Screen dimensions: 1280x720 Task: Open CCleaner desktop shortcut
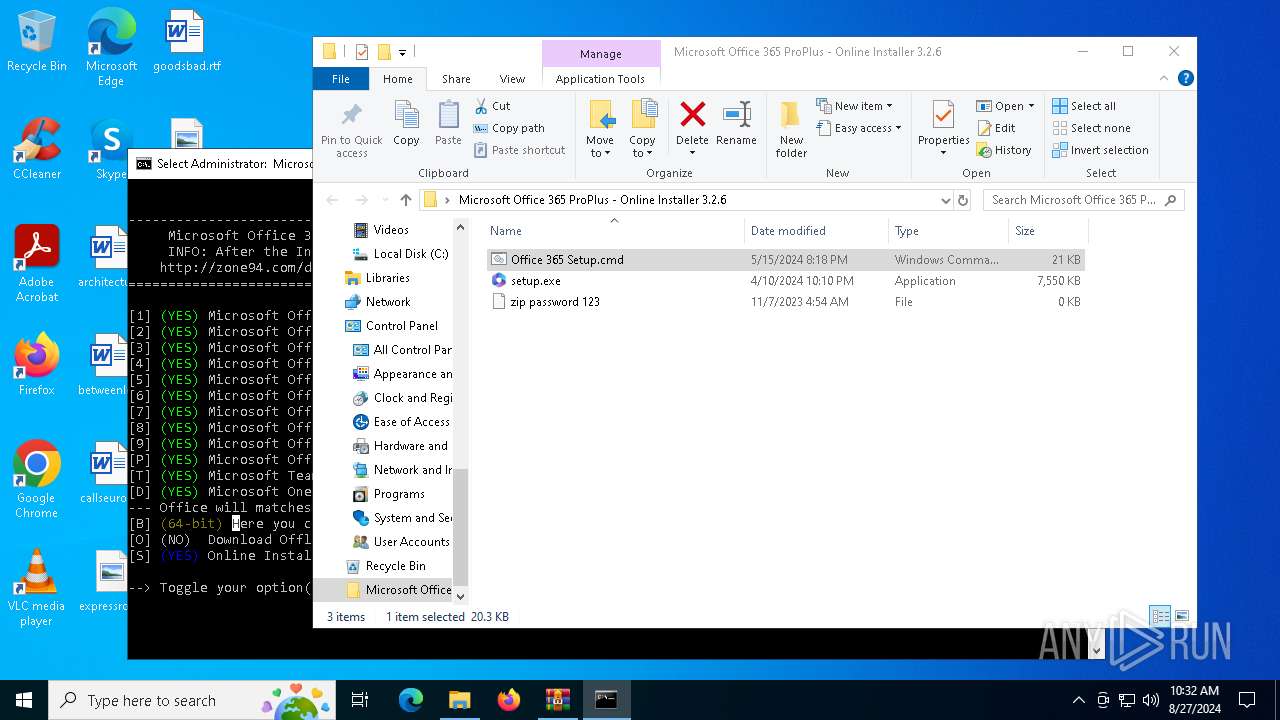(x=37, y=150)
